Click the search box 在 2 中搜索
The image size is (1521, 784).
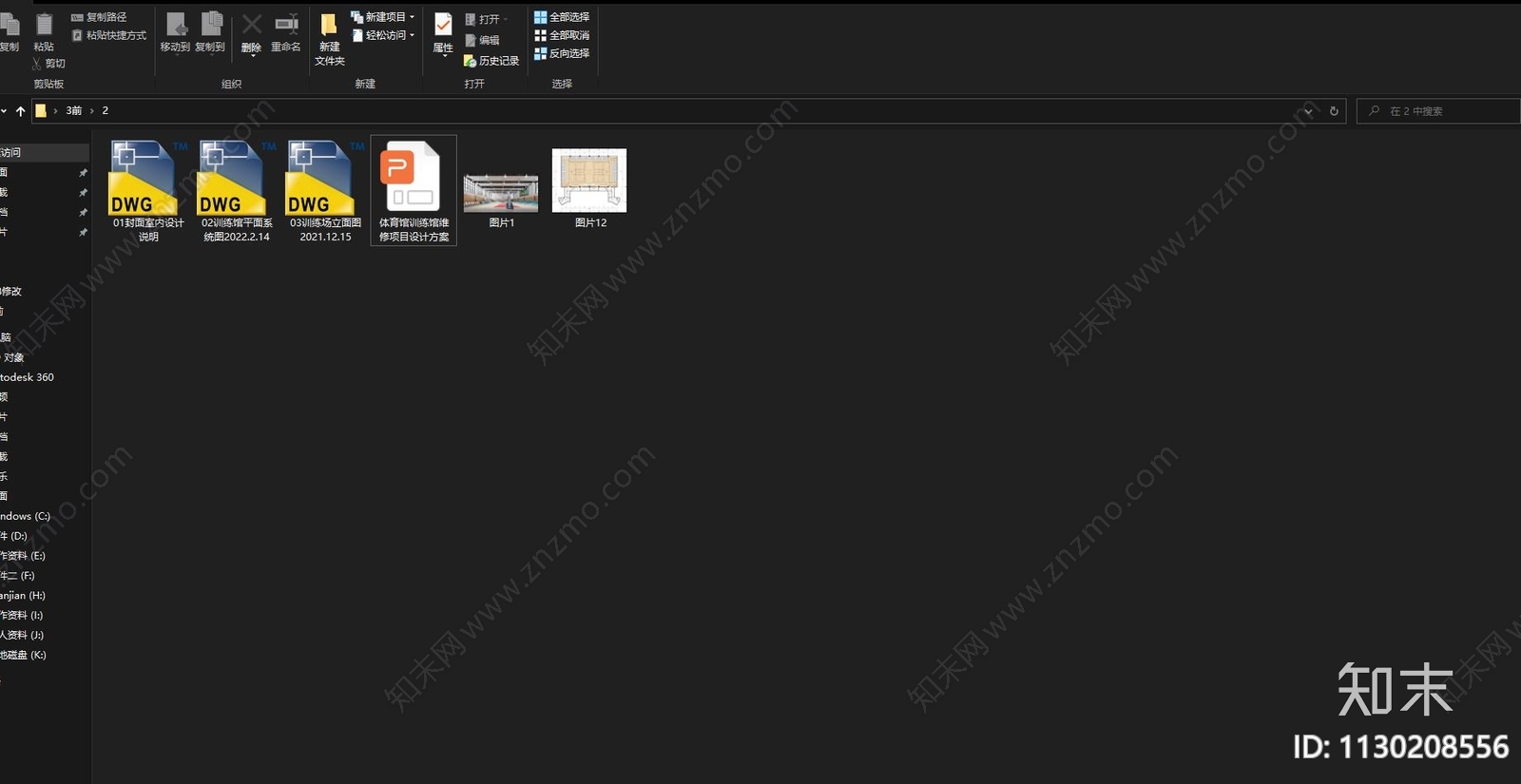click(1437, 111)
